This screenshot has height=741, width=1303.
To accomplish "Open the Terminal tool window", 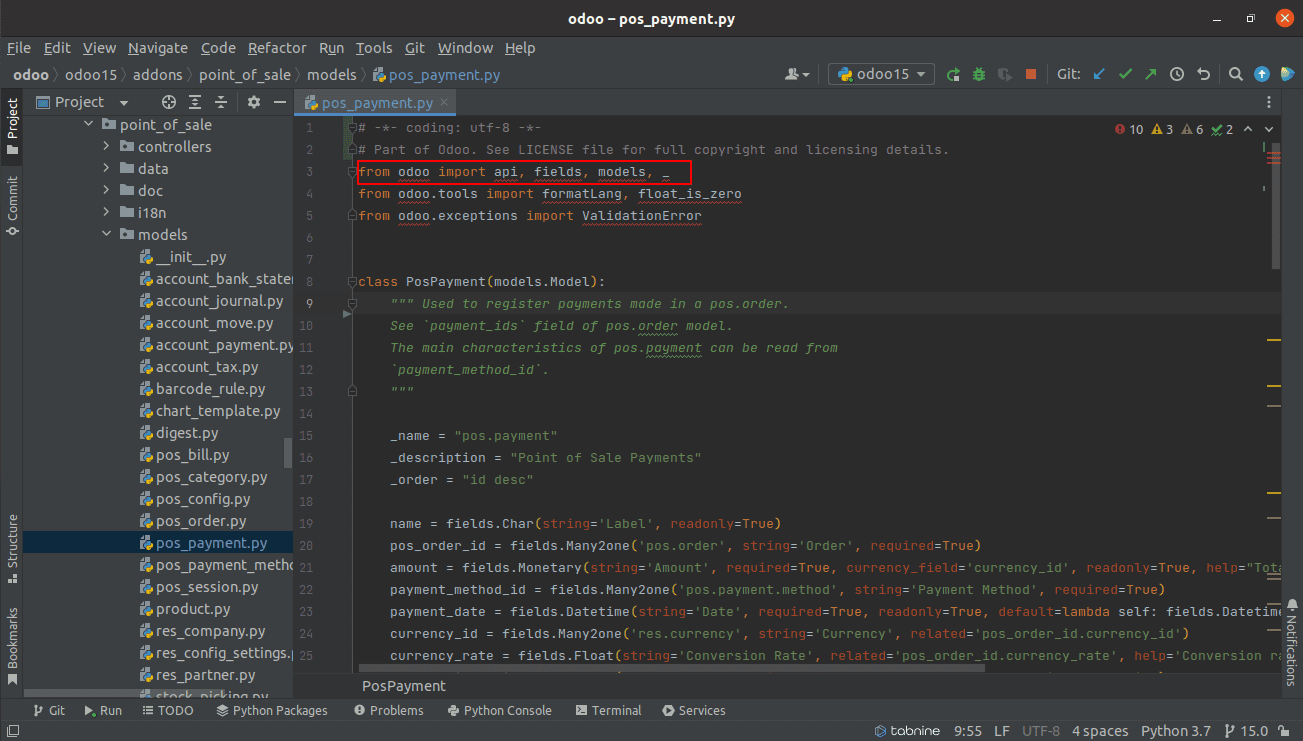I will (x=608, y=711).
